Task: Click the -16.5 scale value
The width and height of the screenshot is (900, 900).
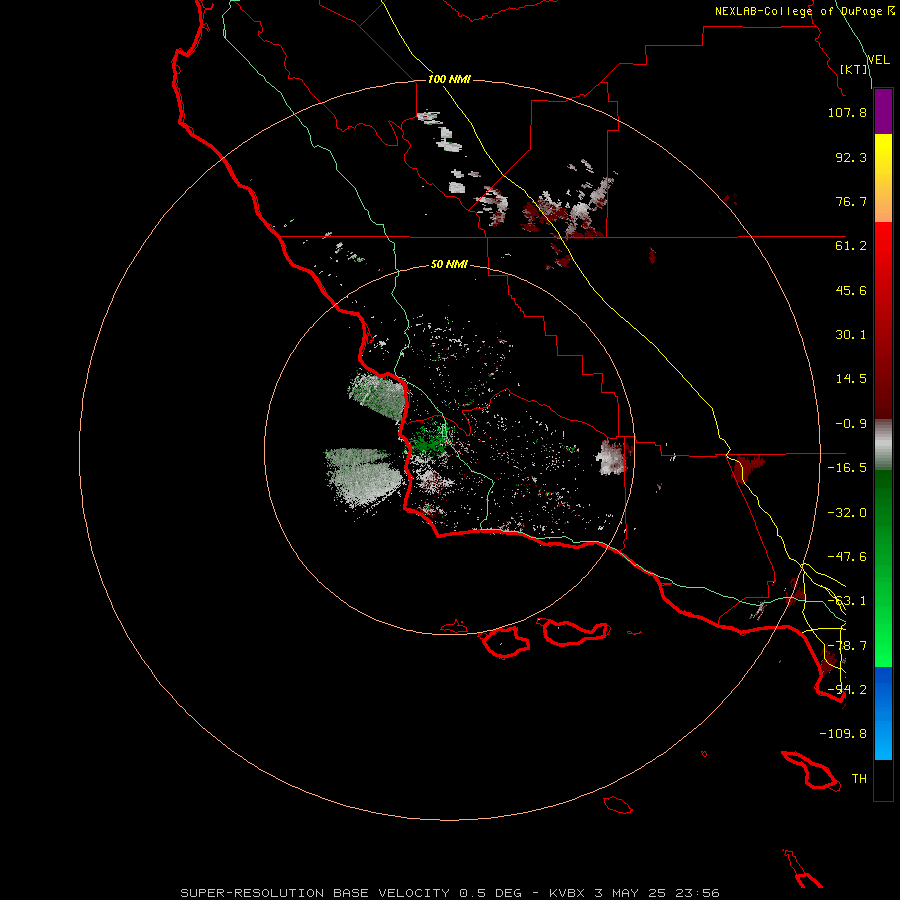Action: coord(847,468)
